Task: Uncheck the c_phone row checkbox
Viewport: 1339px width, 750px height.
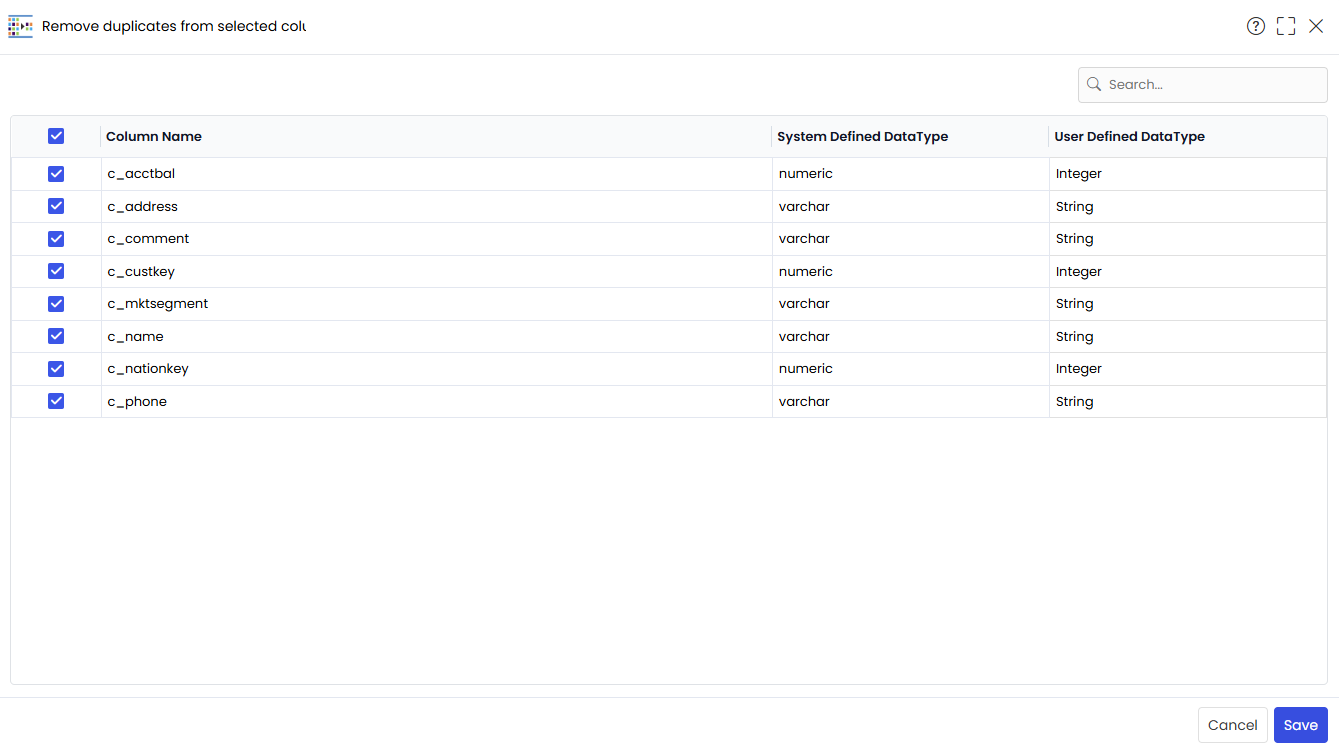Action: point(56,401)
